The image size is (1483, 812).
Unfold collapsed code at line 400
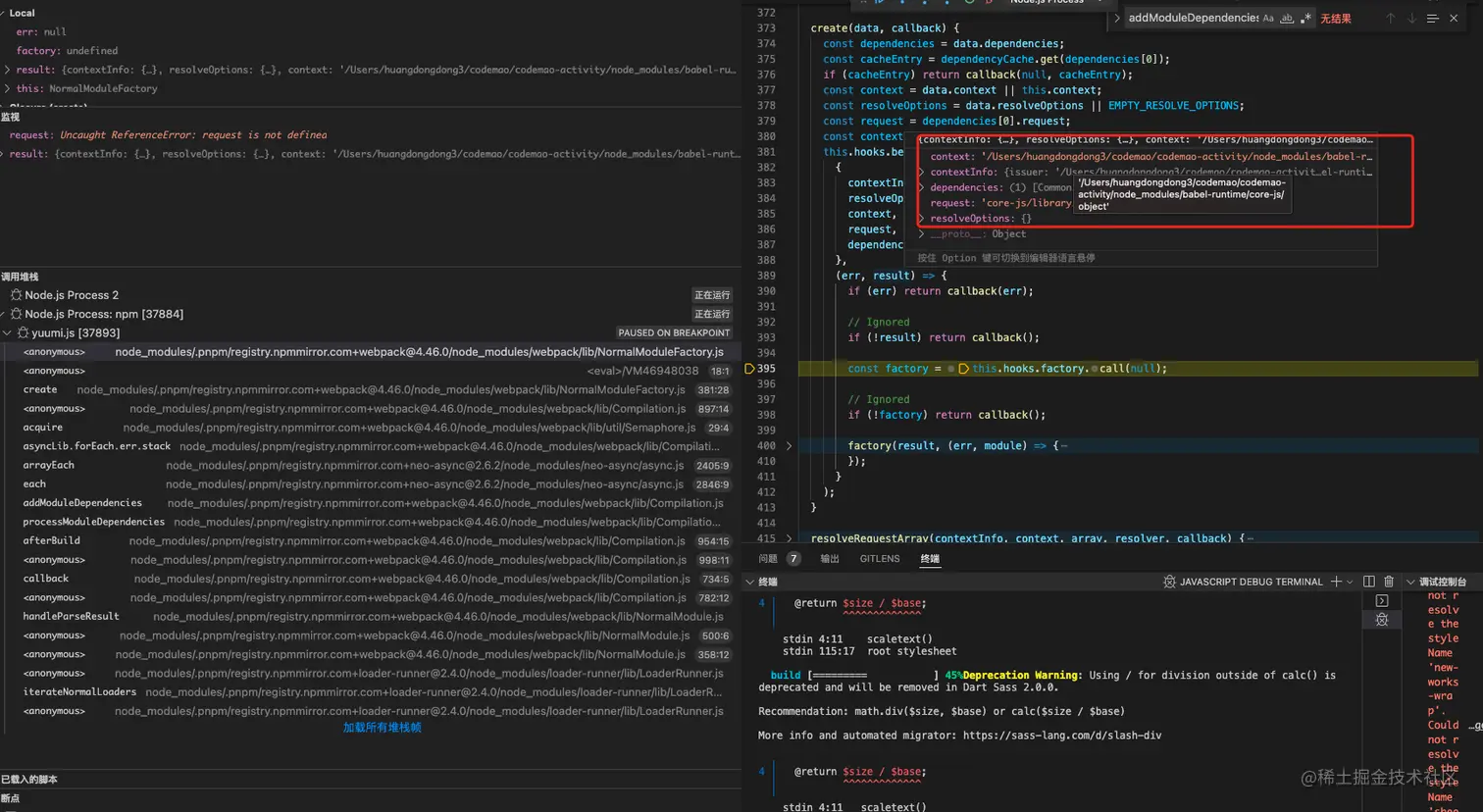(789, 446)
